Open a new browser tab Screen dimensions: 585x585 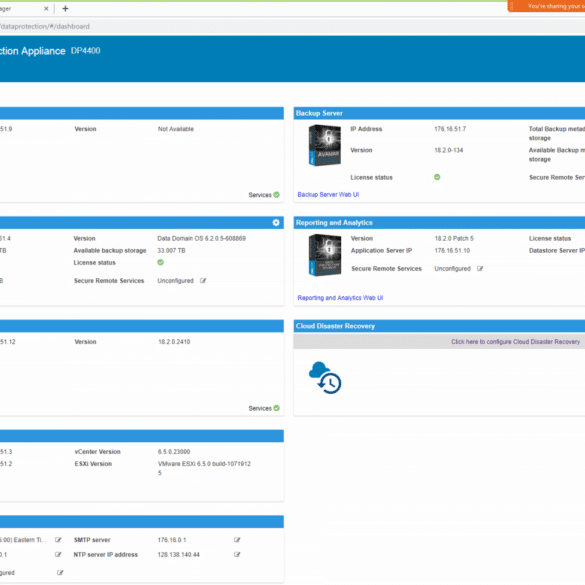[x=65, y=9]
